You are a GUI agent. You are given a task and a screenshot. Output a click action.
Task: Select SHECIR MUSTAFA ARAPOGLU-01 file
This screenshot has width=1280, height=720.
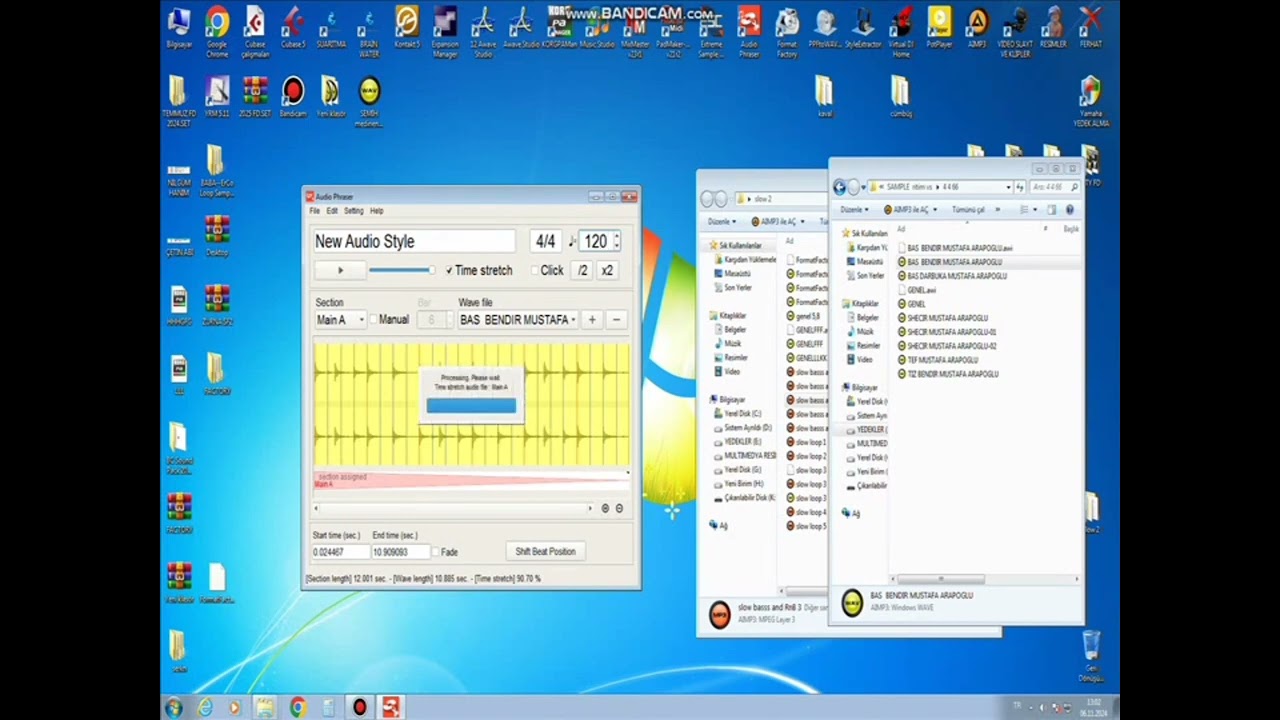point(946,332)
